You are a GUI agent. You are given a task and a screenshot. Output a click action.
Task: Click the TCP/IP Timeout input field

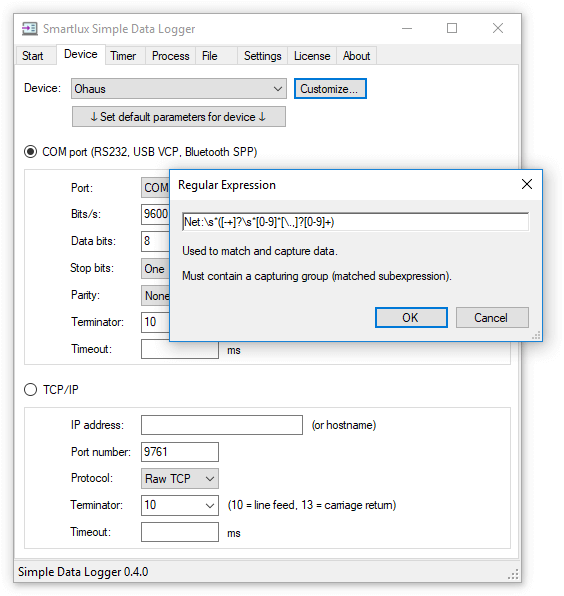[180, 532]
